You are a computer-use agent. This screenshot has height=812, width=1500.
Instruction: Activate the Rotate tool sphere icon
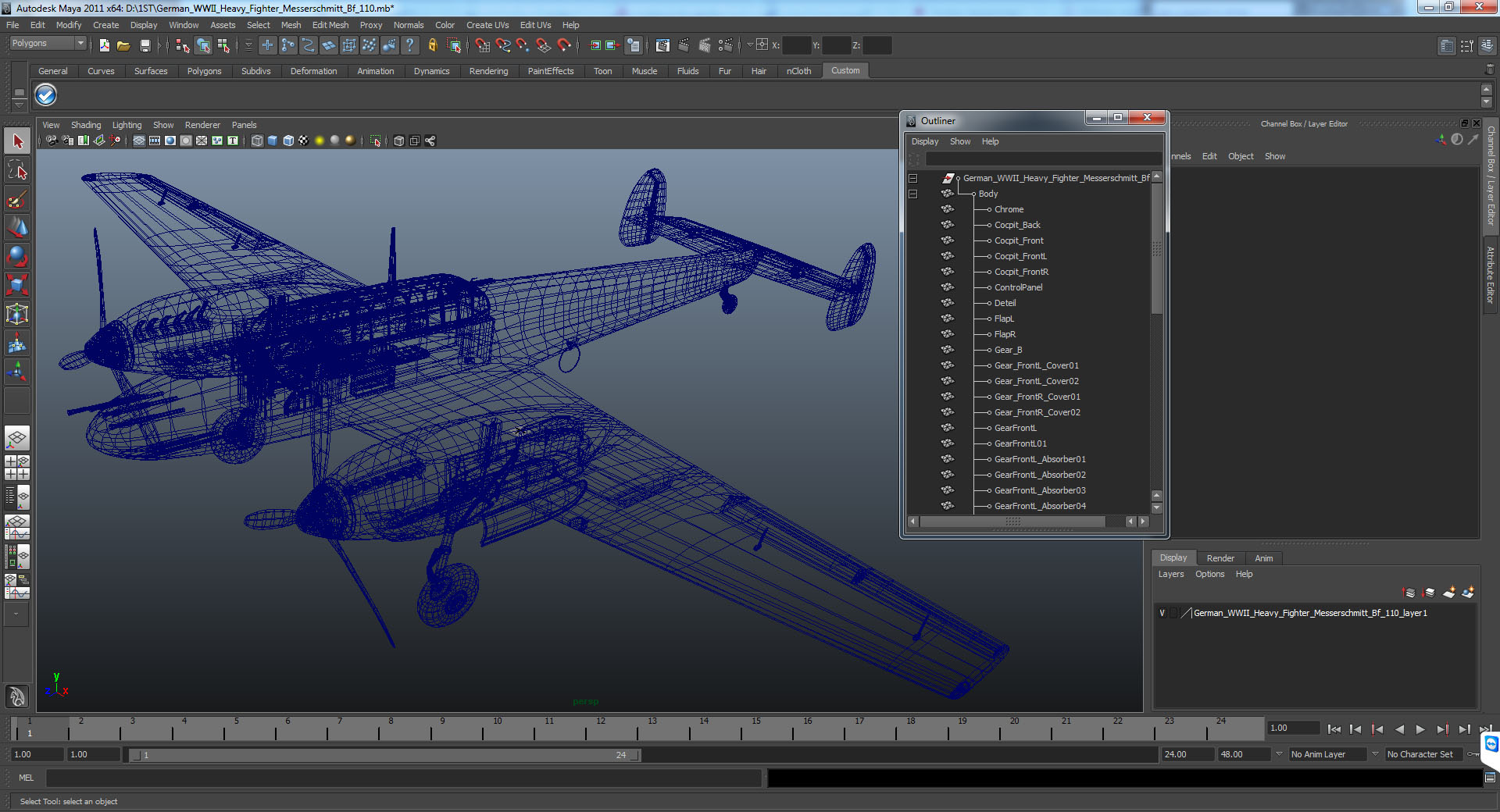[x=17, y=256]
